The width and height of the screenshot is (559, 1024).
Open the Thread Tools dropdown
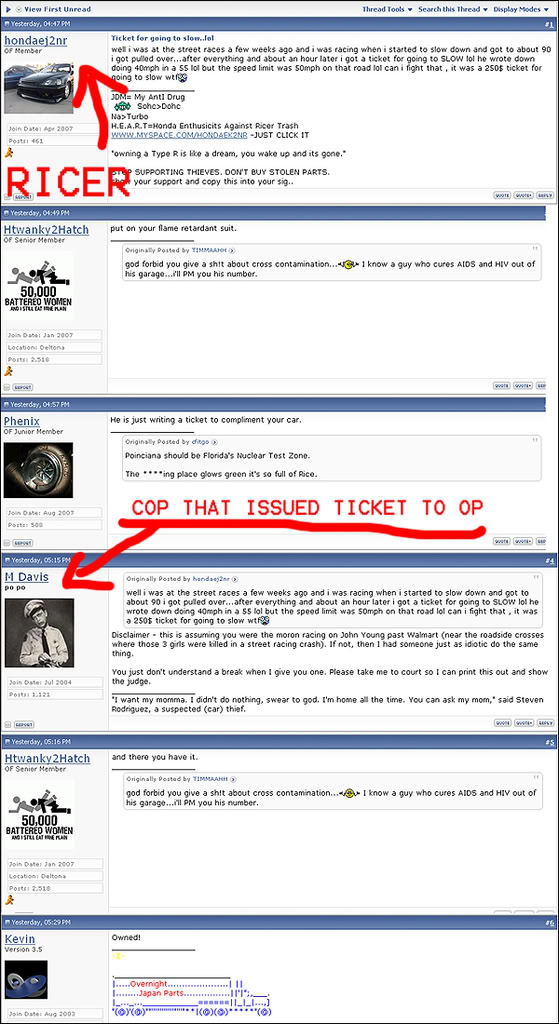(x=388, y=9)
